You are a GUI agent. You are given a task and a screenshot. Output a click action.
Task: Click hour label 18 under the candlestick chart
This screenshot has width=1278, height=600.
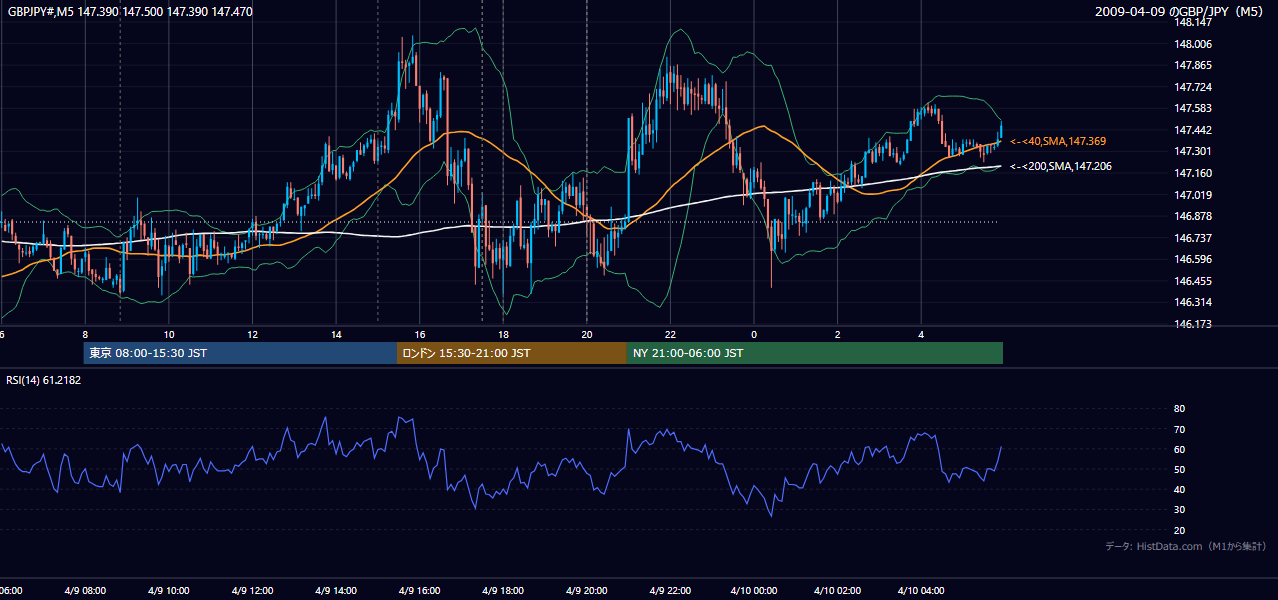click(503, 334)
